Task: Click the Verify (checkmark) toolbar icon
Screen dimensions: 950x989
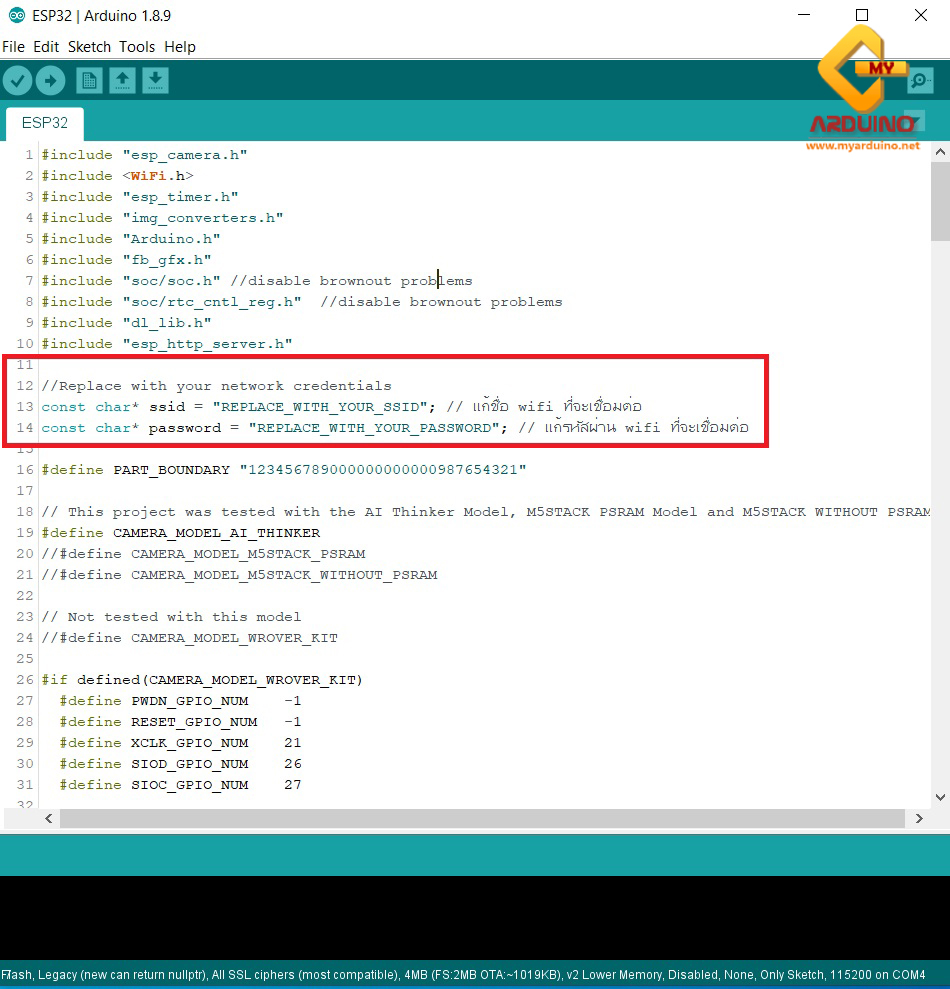Action: [x=17, y=80]
